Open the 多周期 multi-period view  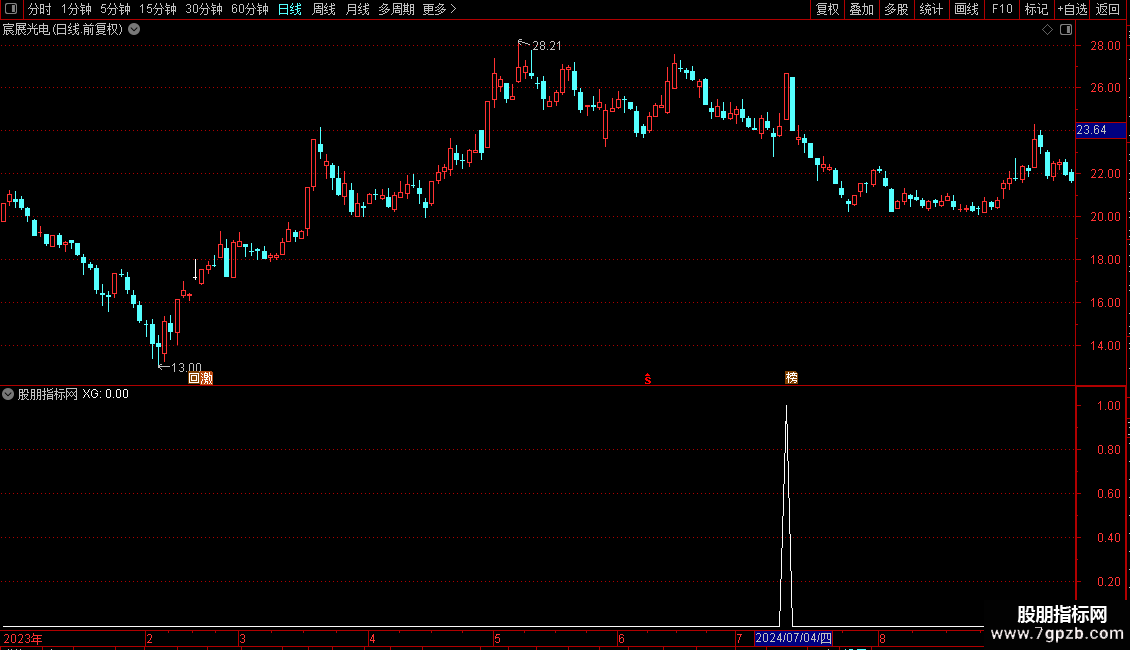[x=396, y=9]
